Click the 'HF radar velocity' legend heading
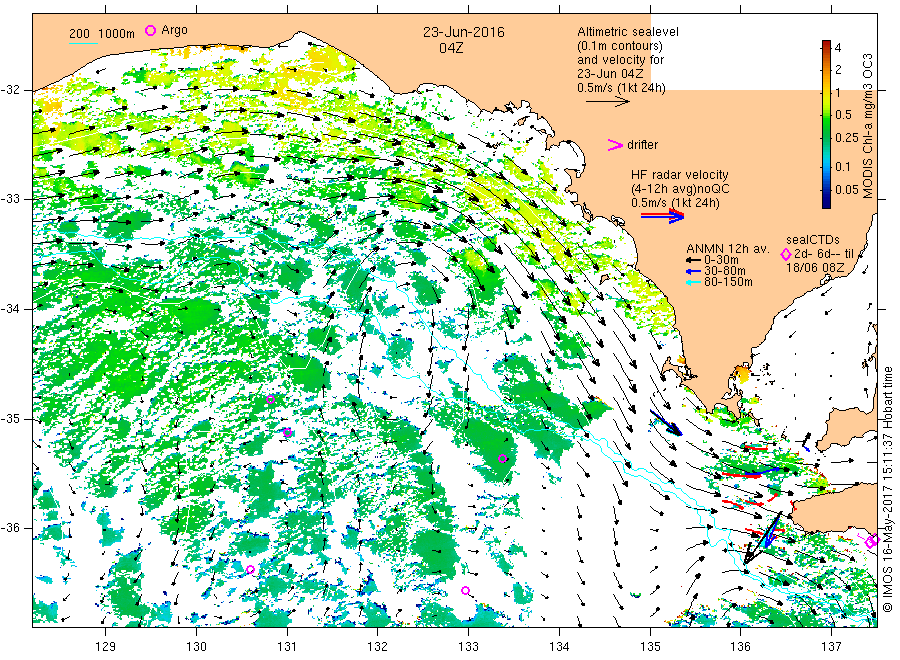 click(x=680, y=175)
